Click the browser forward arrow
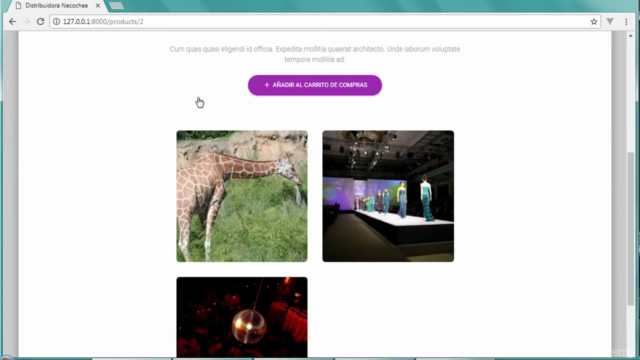 27,22
